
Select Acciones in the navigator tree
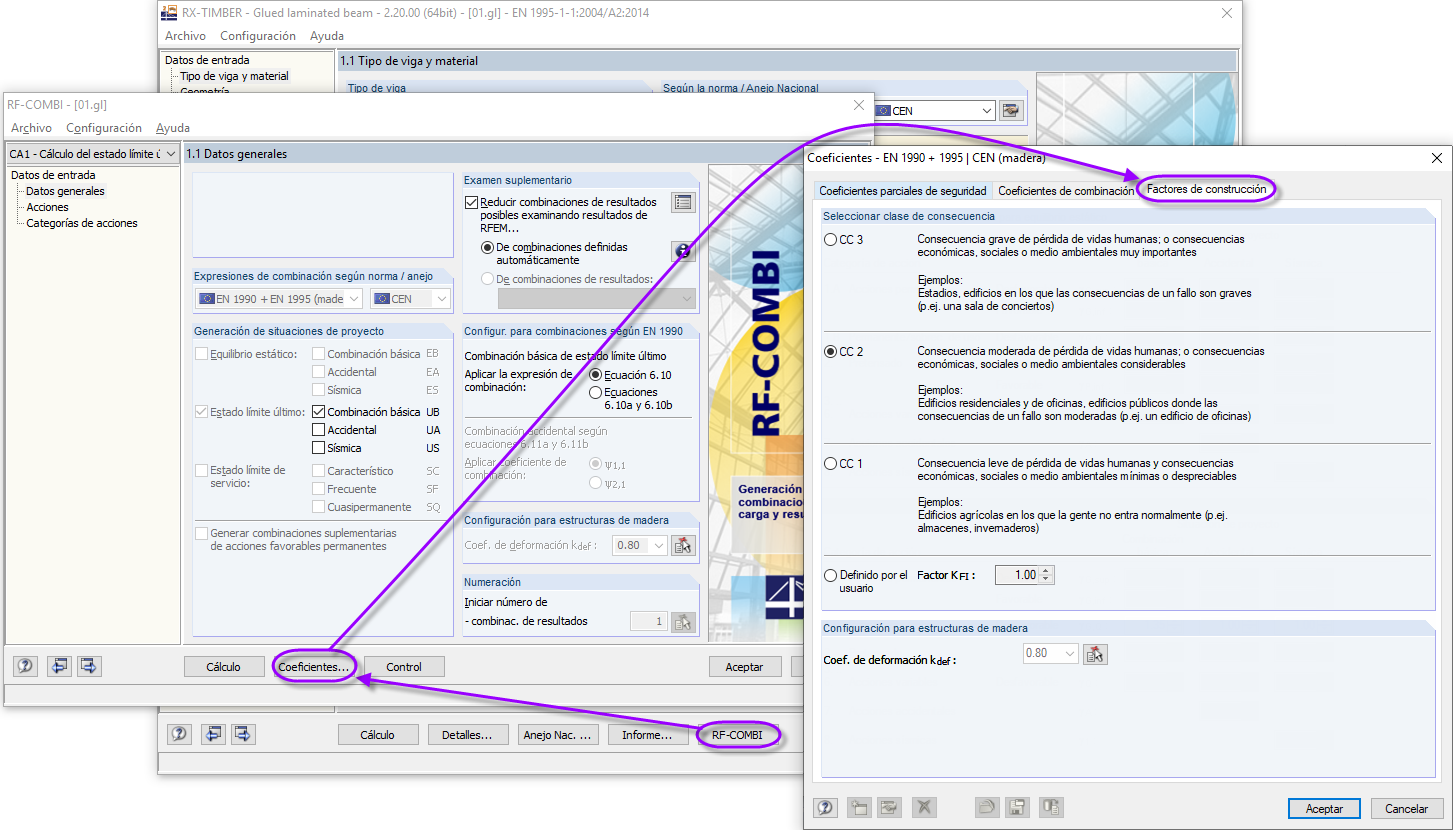(47, 207)
